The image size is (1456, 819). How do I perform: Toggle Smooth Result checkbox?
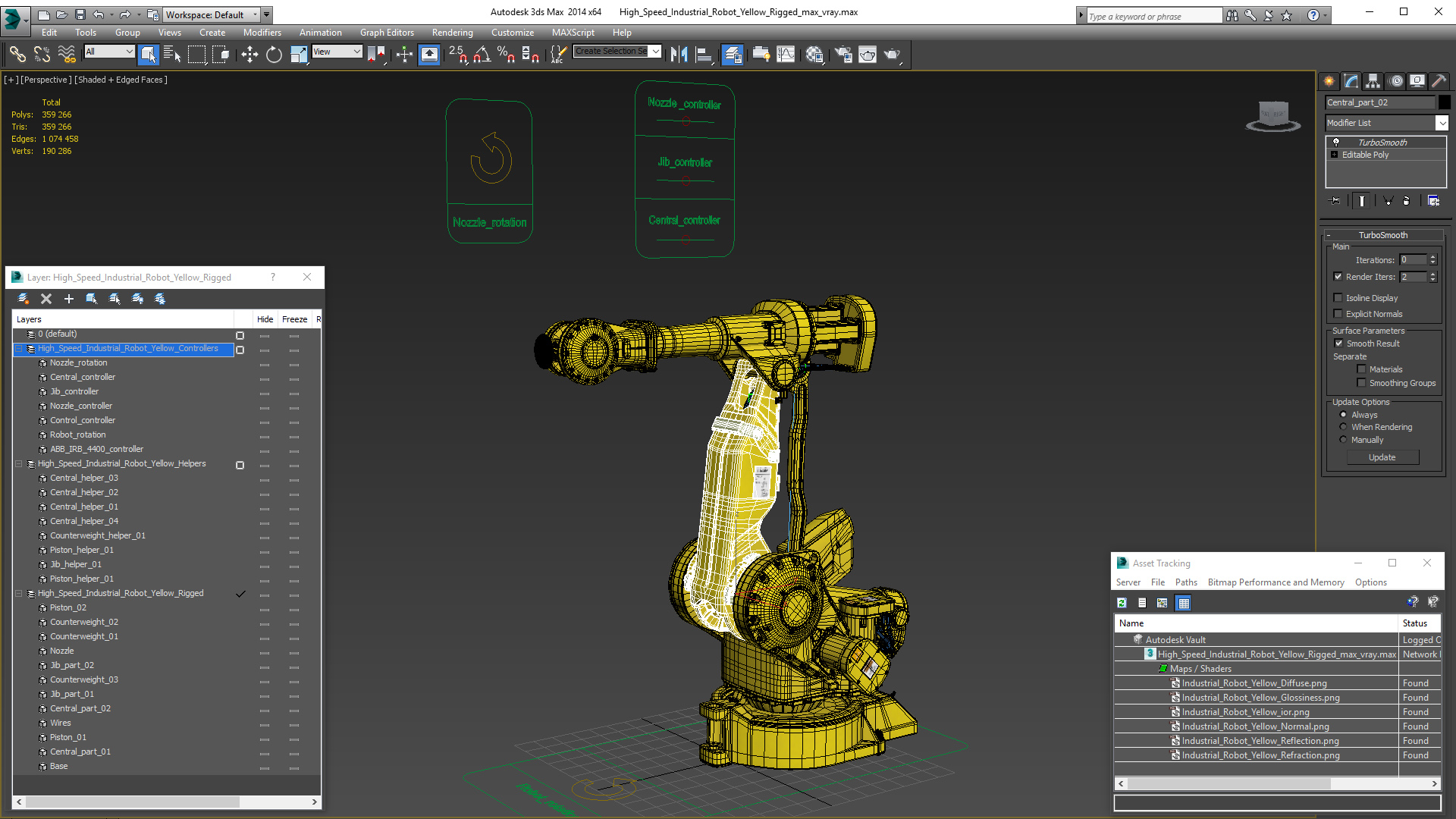pos(1338,344)
